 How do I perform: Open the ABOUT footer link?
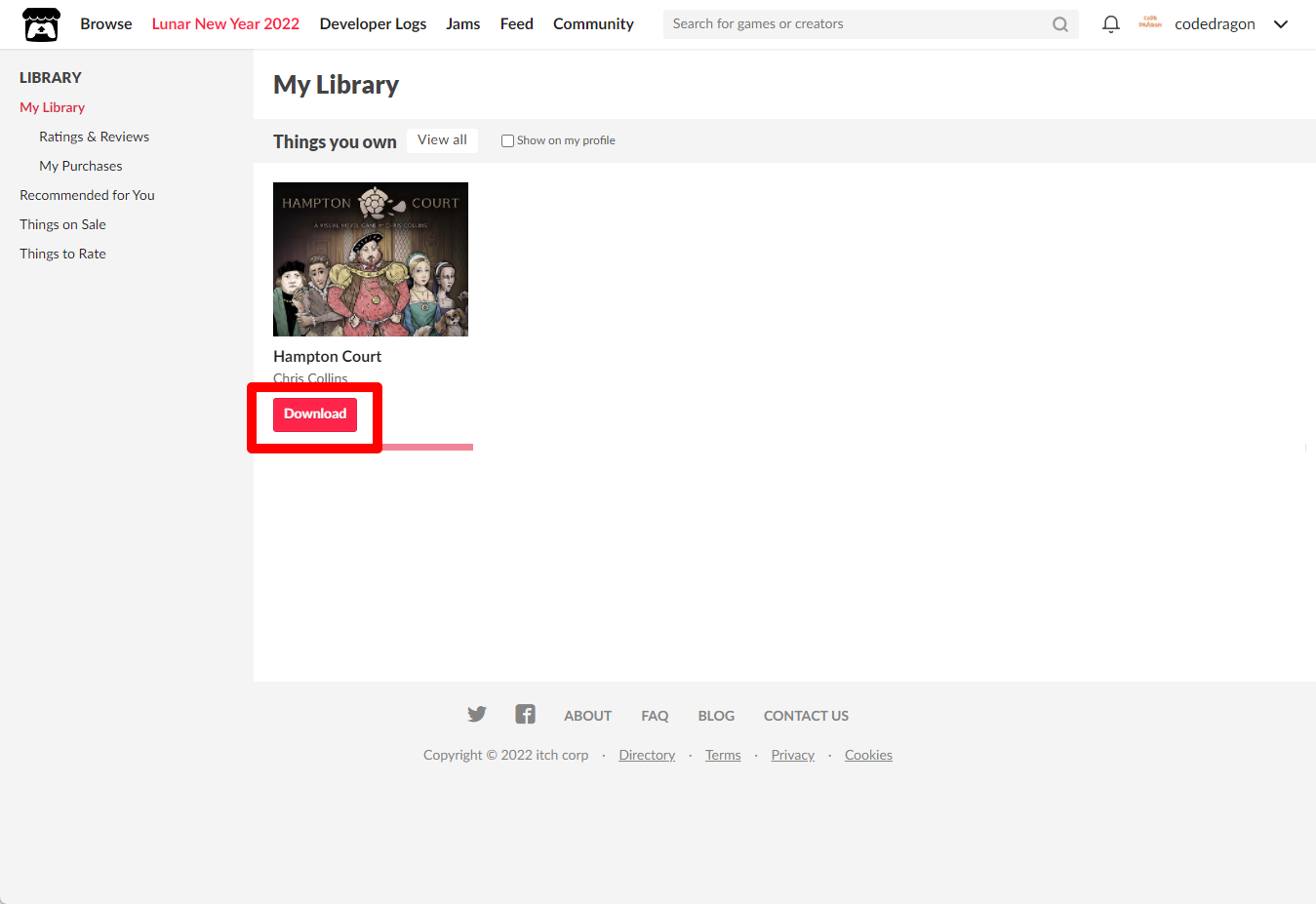pyautogui.click(x=588, y=716)
